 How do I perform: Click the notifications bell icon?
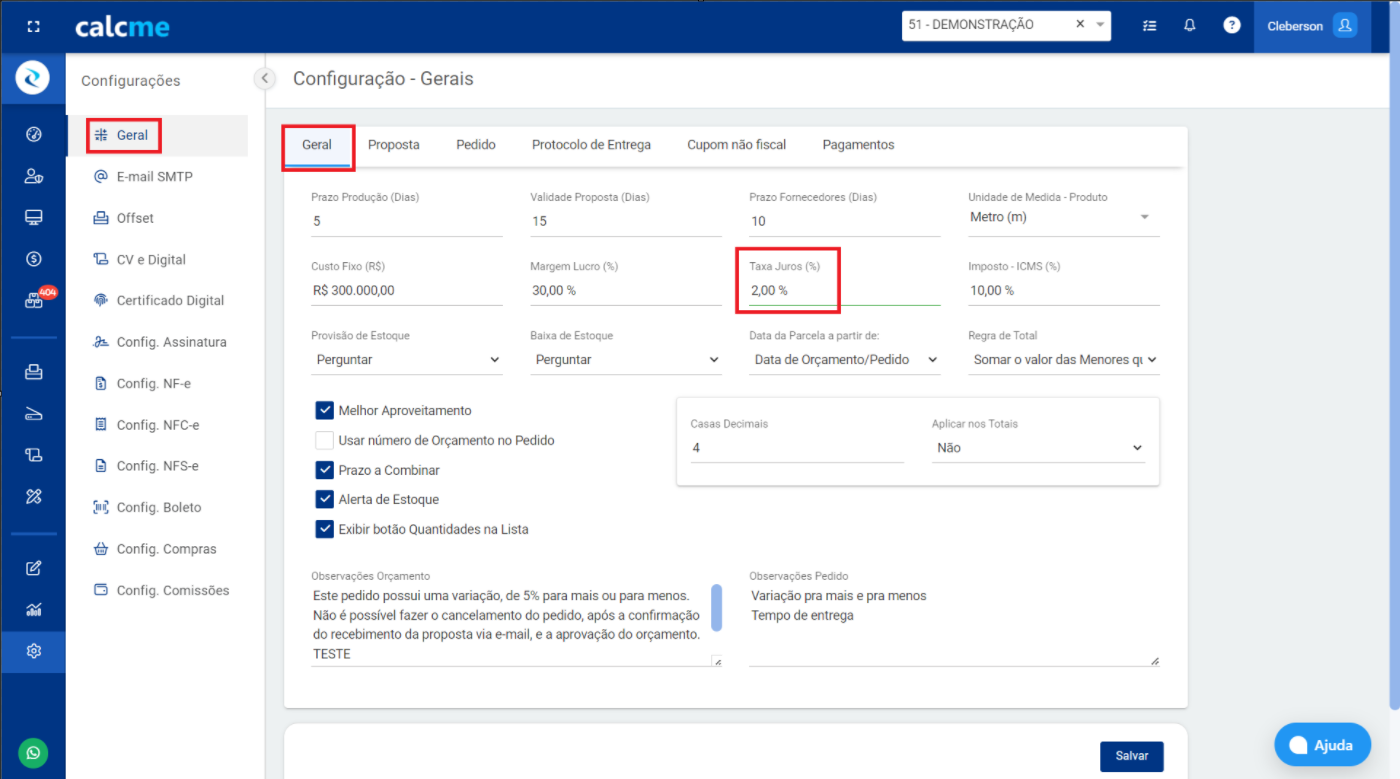[1189, 26]
